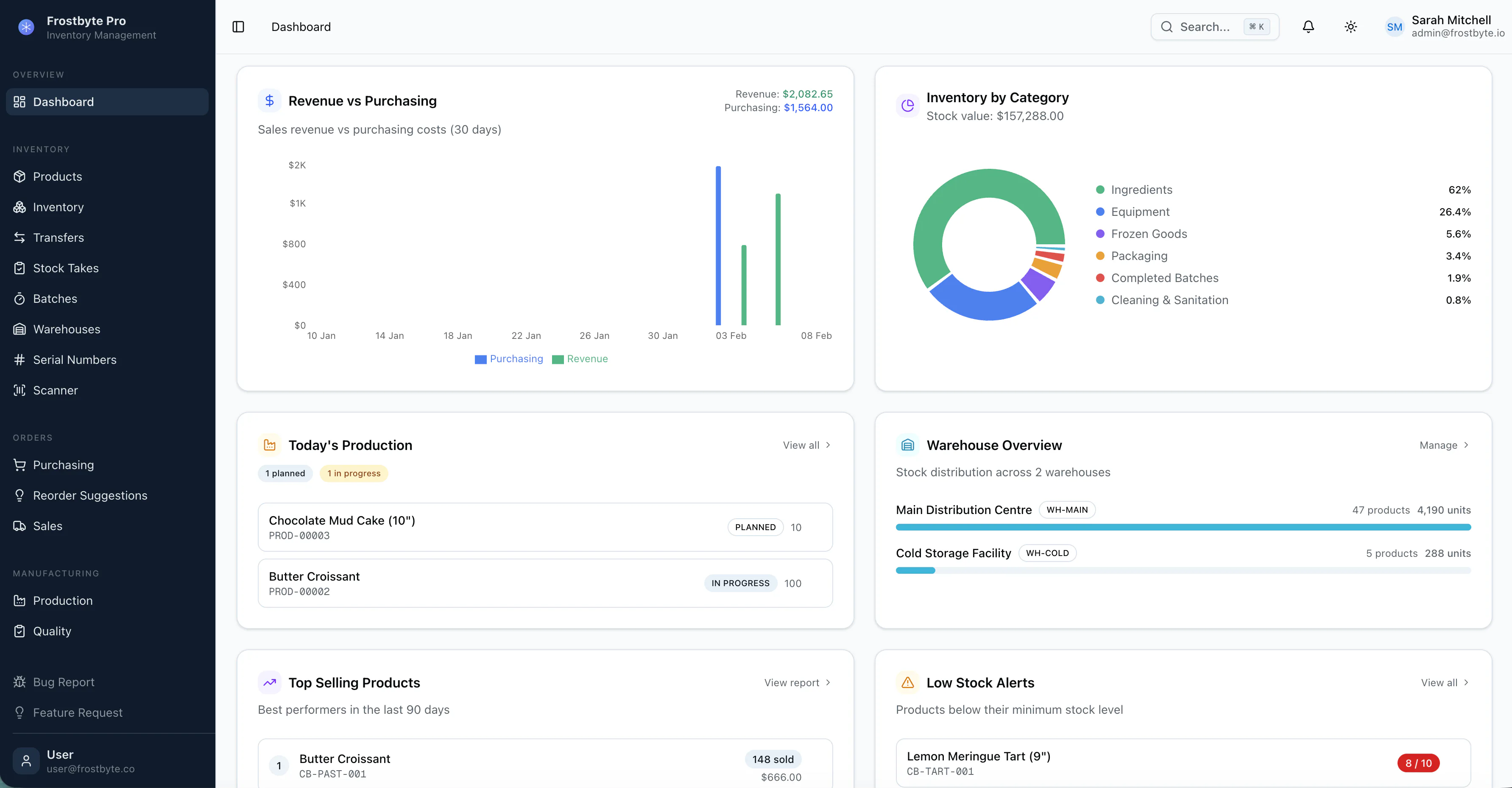Click the blue Equipment legend dot
This screenshot has height=788, width=1512.
(1101, 212)
